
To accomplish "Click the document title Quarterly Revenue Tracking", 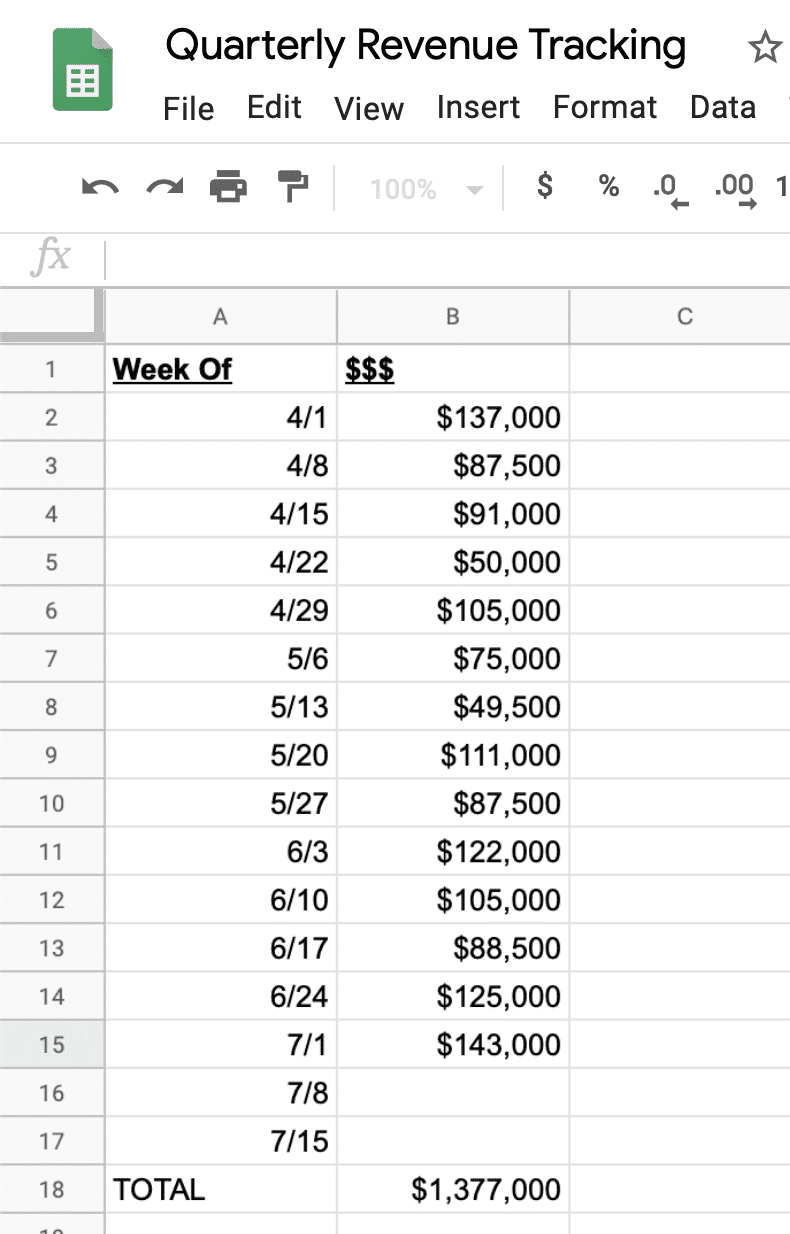I will [x=426, y=46].
